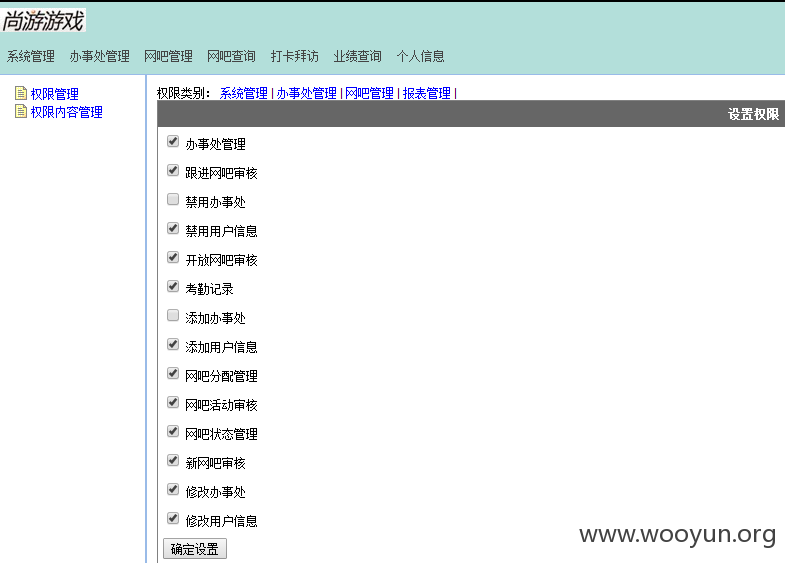Click the document icon beside 权限管理
Viewport: 785px width, 563px height.
click(x=21, y=93)
